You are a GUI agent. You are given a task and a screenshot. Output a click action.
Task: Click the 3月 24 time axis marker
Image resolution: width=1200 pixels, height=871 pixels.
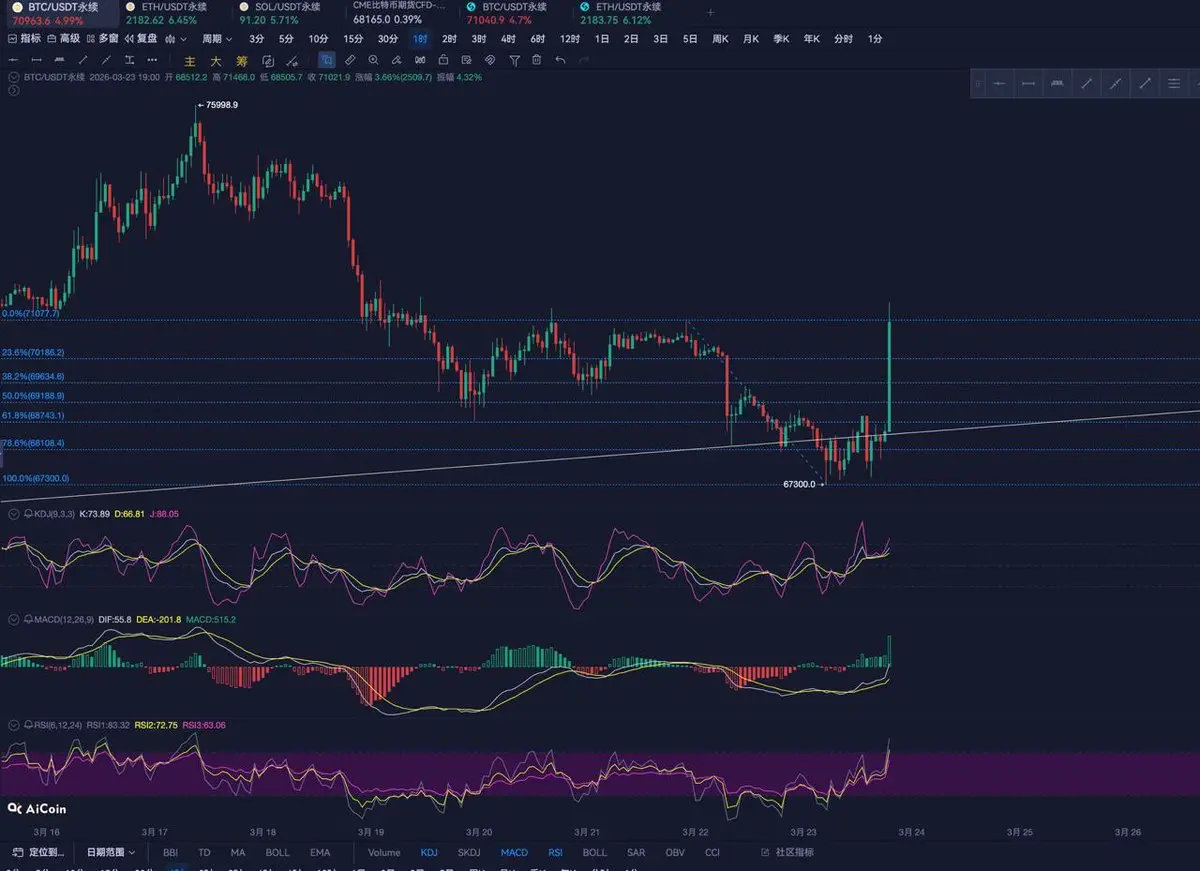point(911,832)
